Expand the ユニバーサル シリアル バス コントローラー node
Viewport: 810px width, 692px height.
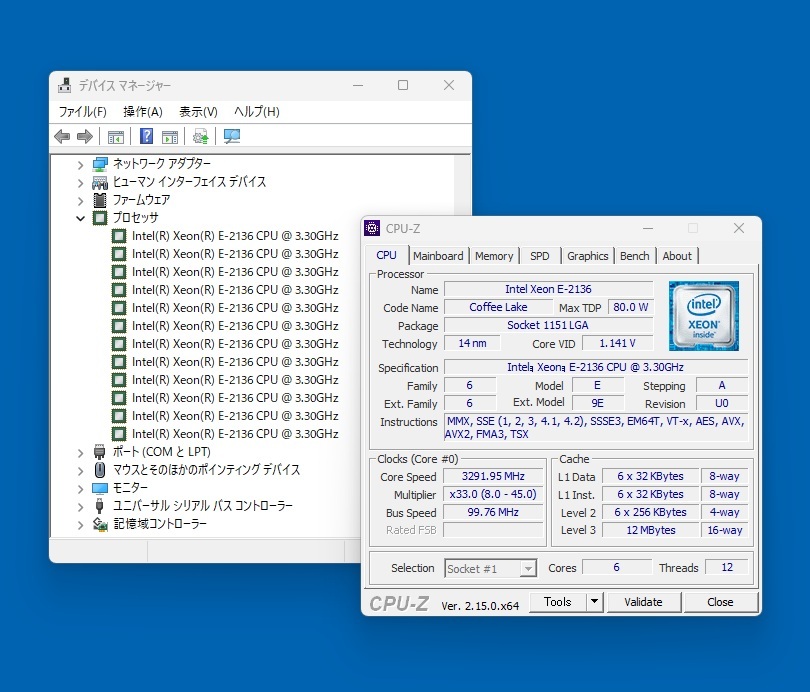pos(80,507)
